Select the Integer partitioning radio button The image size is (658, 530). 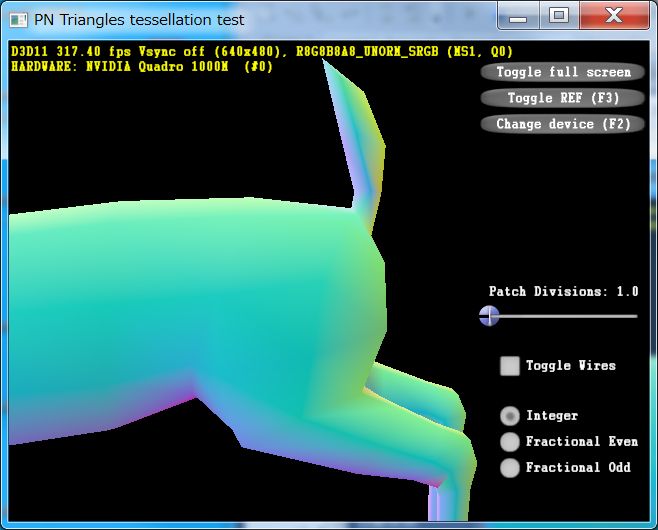coord(510,416)
